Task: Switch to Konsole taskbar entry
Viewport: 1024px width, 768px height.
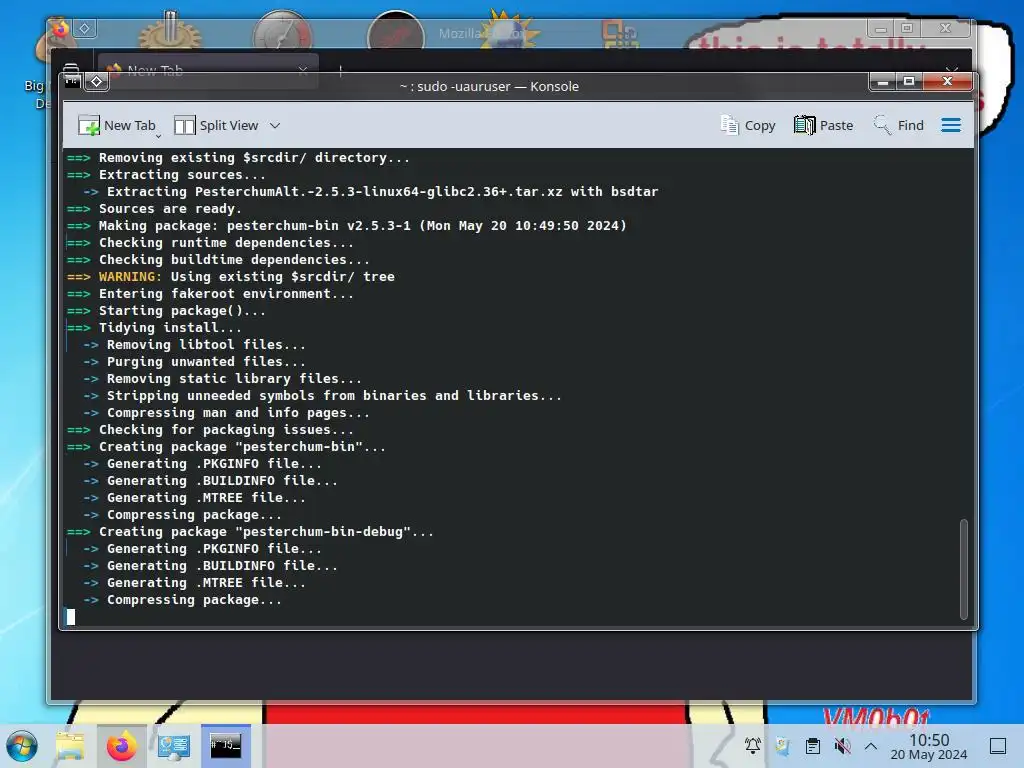Action: tap(225, 746)
